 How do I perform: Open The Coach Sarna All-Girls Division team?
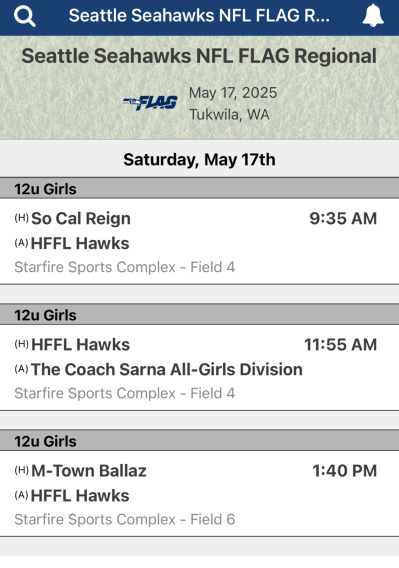point(167,369)
